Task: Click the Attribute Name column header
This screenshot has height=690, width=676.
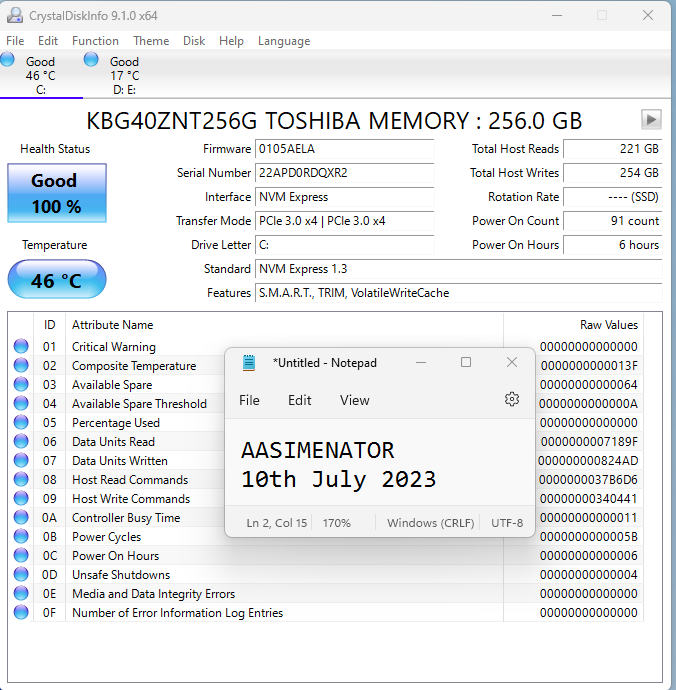Action: [x=284, y=325]
